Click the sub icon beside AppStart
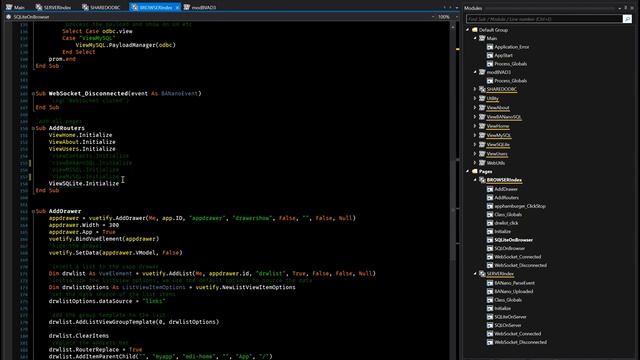This screenshot has height=360, width=640. tap(490, 56)
